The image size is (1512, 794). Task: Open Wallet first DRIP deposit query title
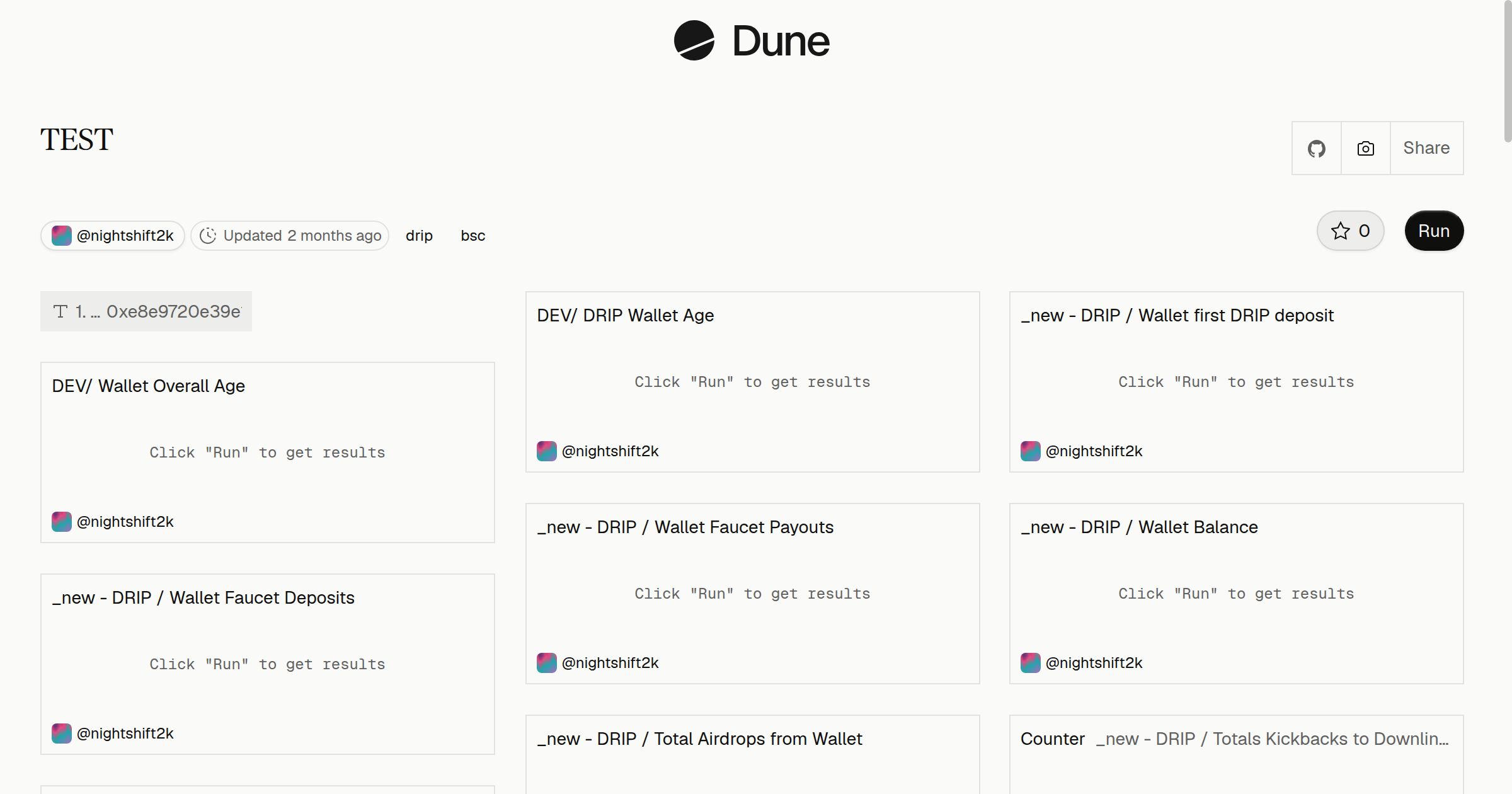(x=1177, y=315)
